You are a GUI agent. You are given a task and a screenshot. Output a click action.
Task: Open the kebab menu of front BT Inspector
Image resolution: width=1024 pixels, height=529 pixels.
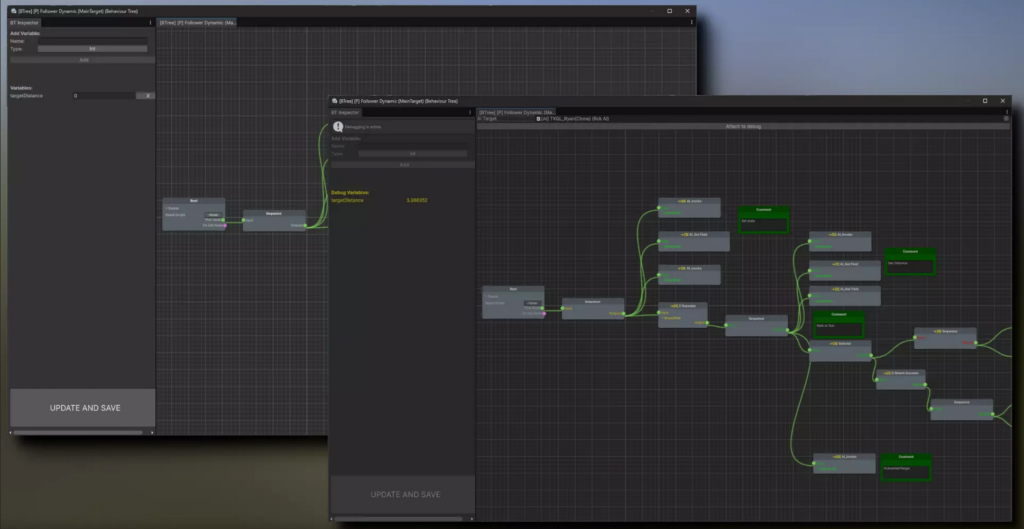470,112
